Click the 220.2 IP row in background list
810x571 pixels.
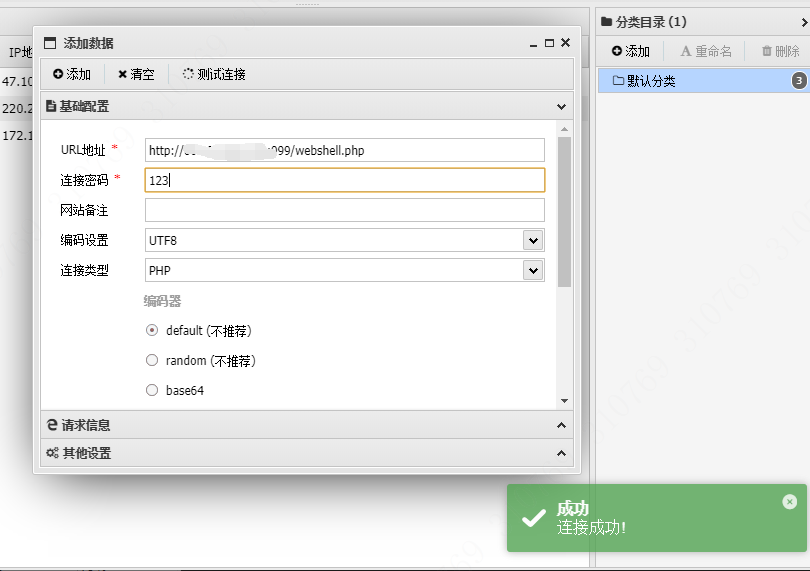[x=17, y=109]
